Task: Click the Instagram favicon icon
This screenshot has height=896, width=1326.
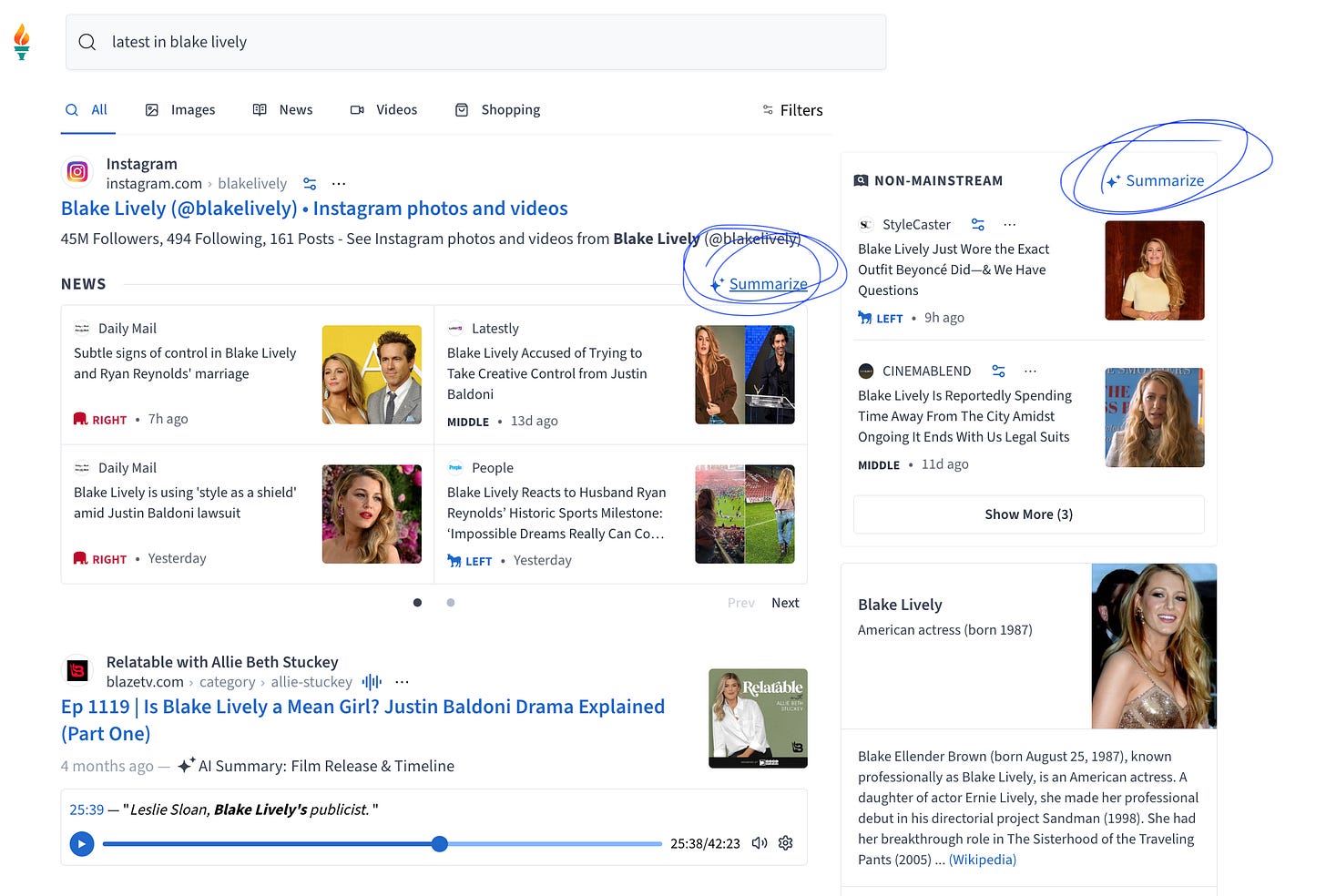Action: [x=78, y=172]
